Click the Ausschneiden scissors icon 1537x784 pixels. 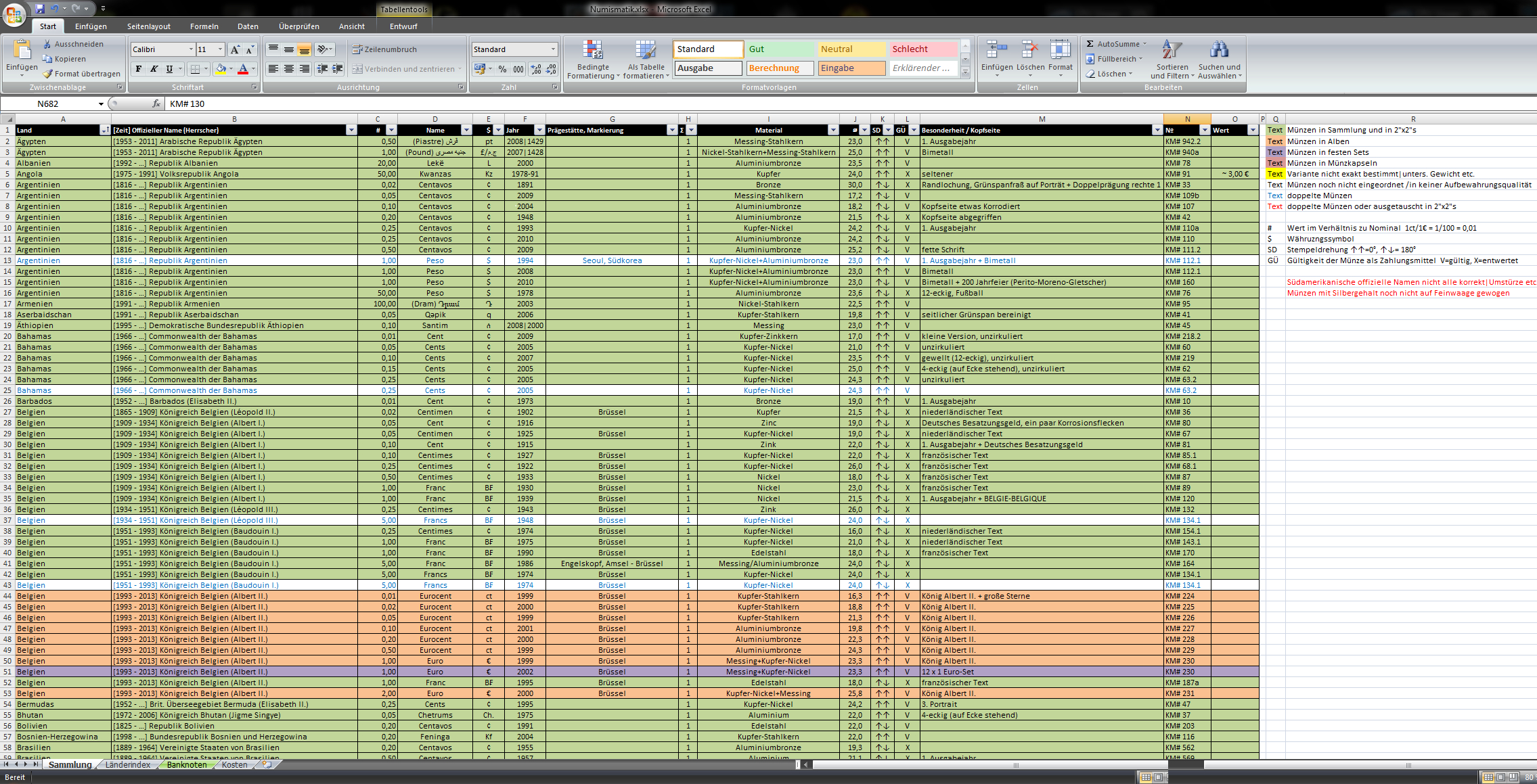tap(47, 44)
